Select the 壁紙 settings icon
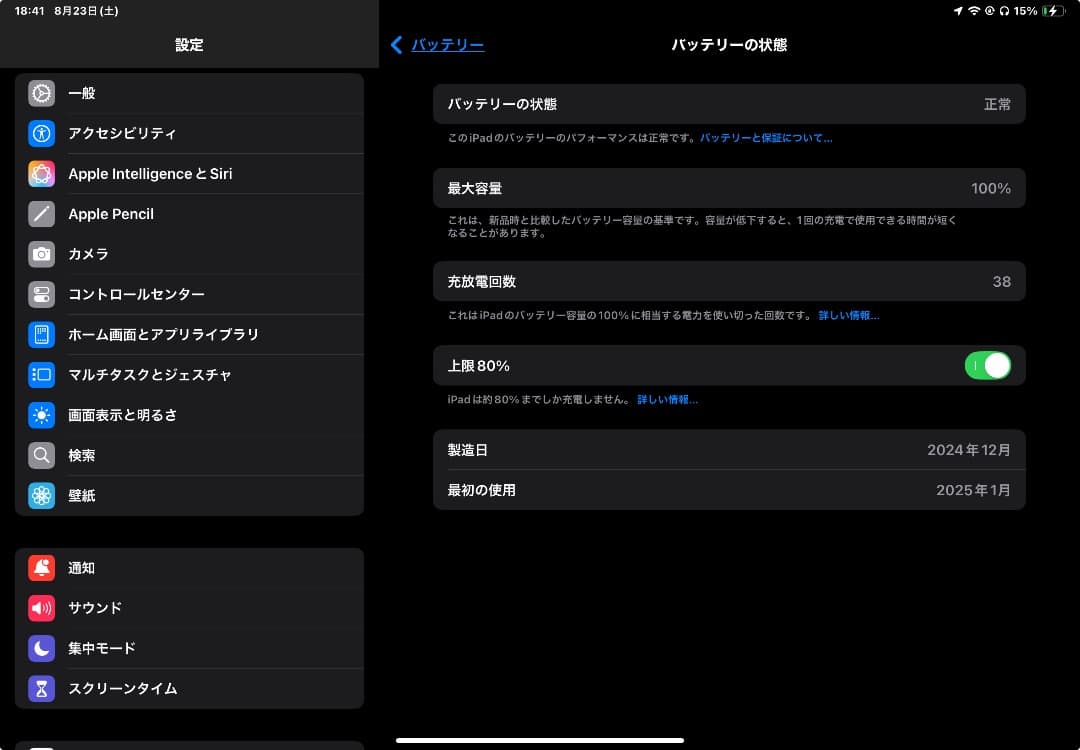 click(42, 495)
